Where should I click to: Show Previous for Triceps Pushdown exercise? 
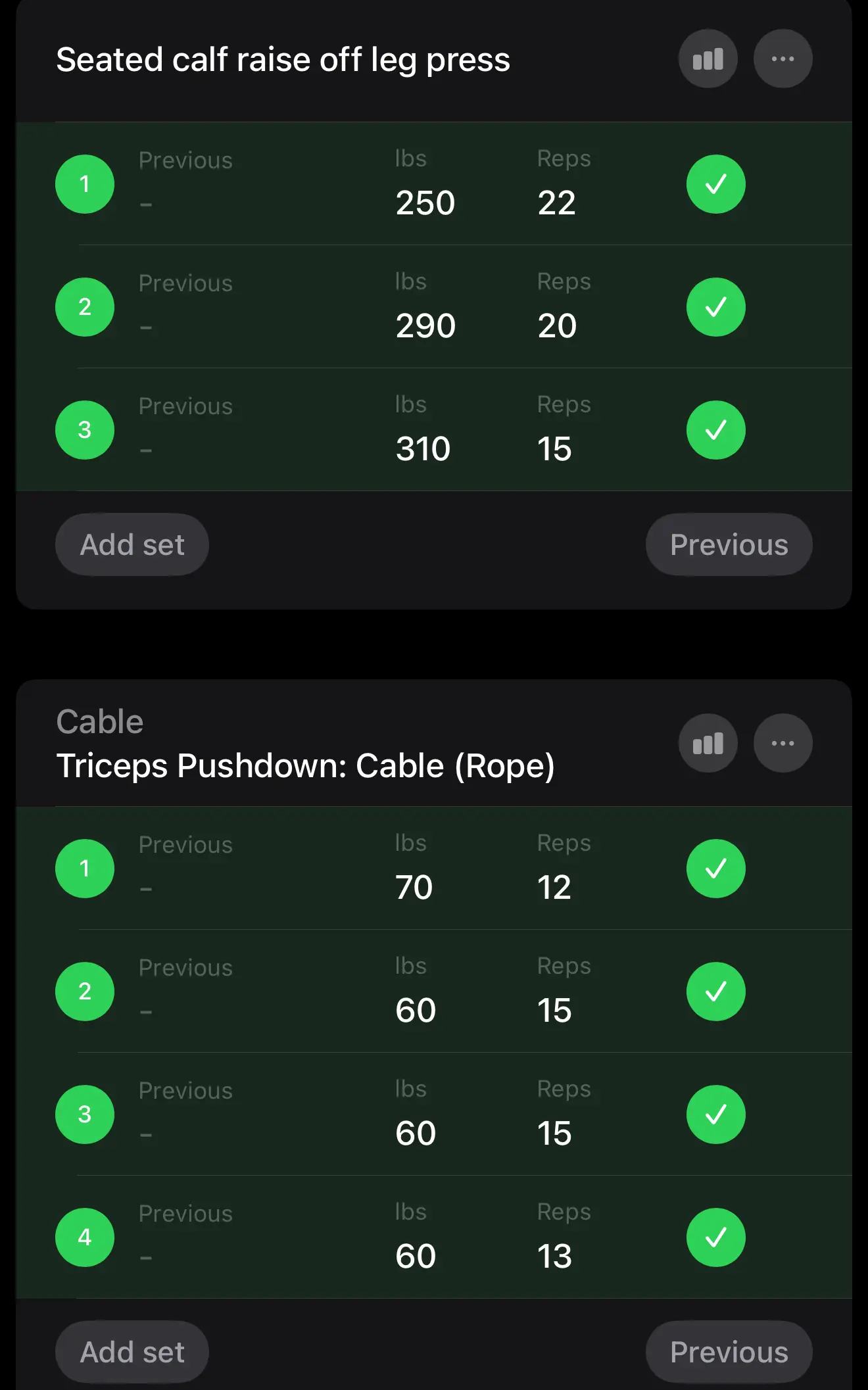click(729, 1353)
